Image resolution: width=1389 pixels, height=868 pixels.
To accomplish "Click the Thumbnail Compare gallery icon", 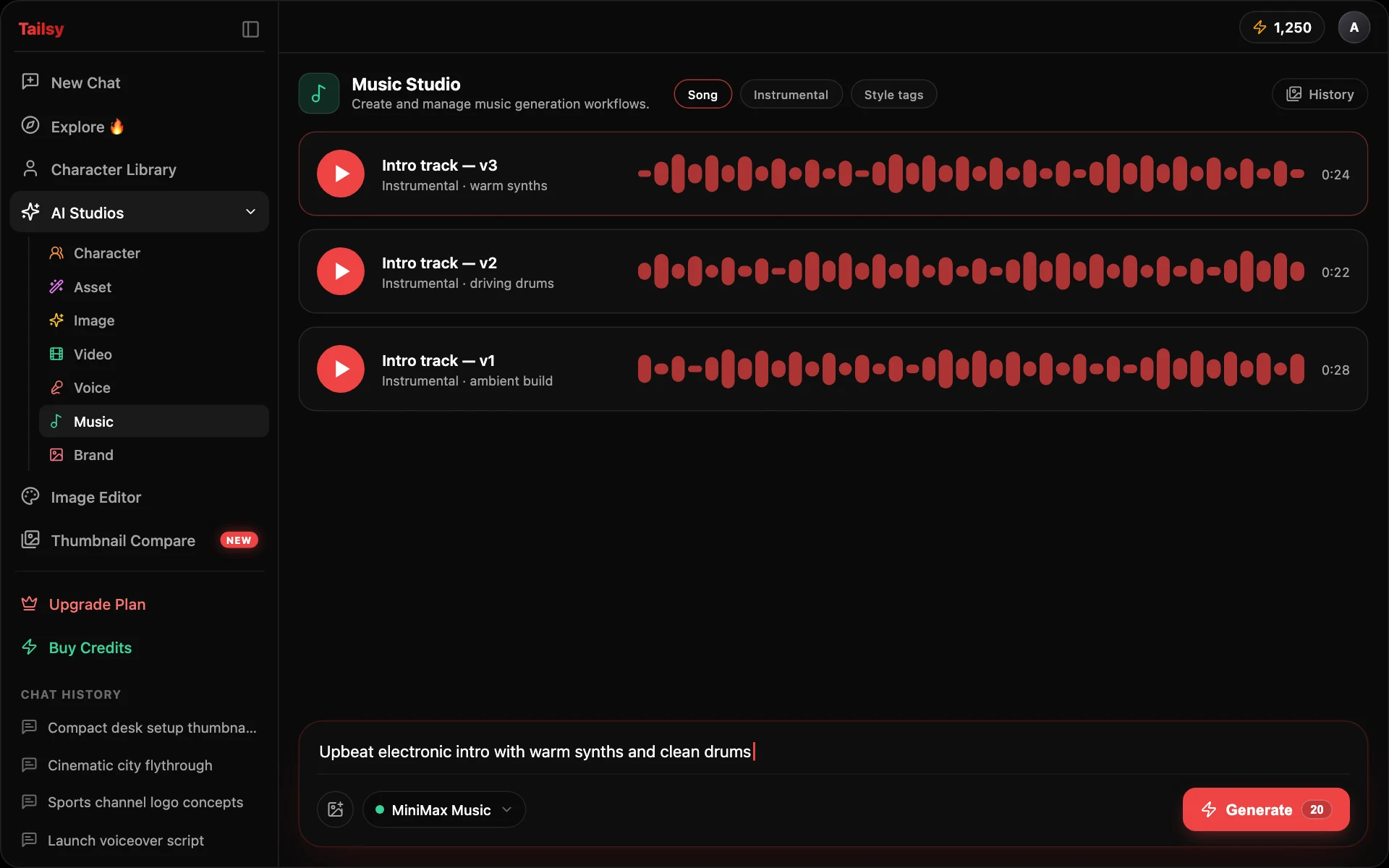I will click(30, 540).
